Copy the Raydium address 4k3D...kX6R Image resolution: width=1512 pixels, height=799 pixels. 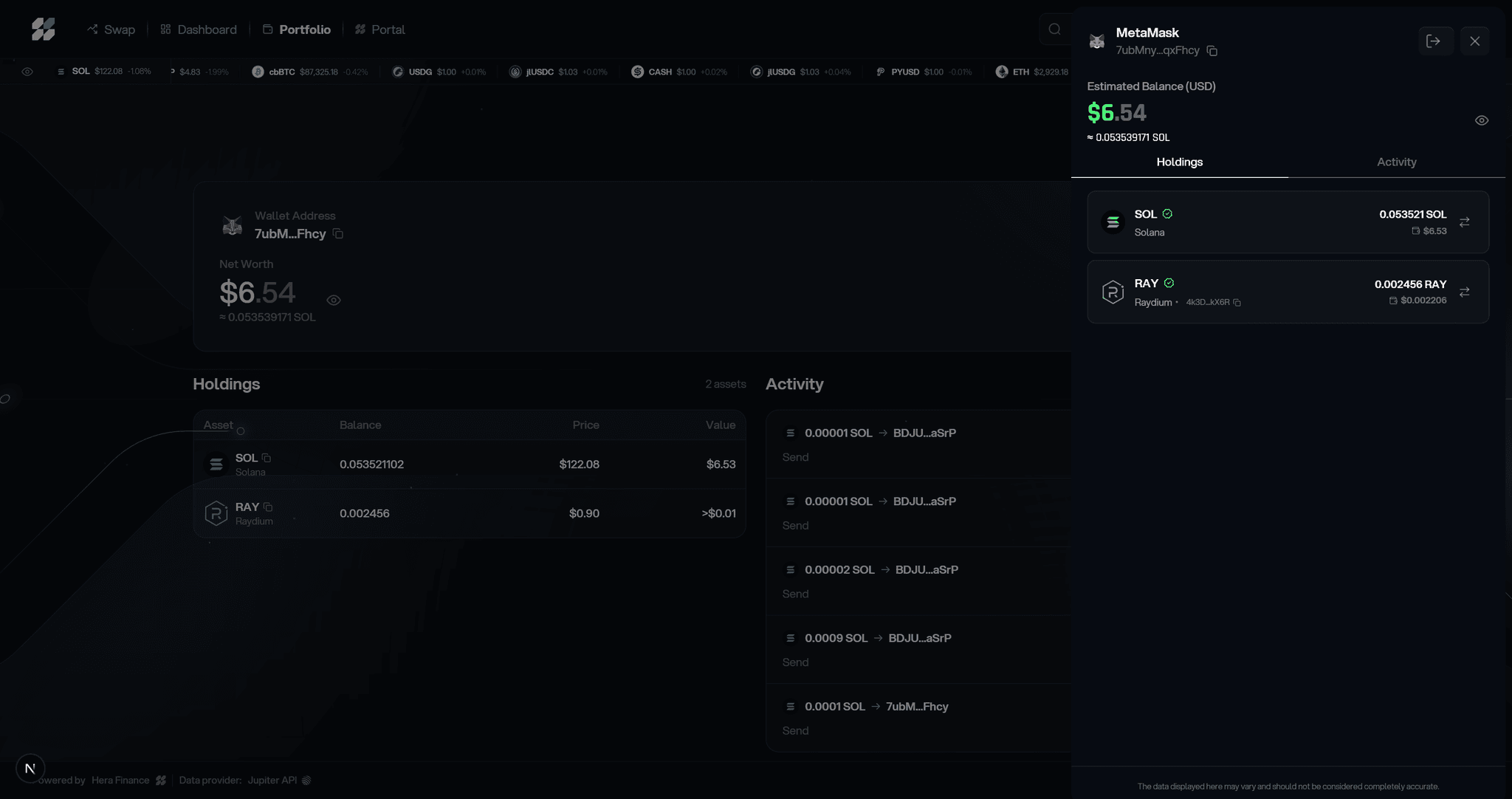(1237, 303)
